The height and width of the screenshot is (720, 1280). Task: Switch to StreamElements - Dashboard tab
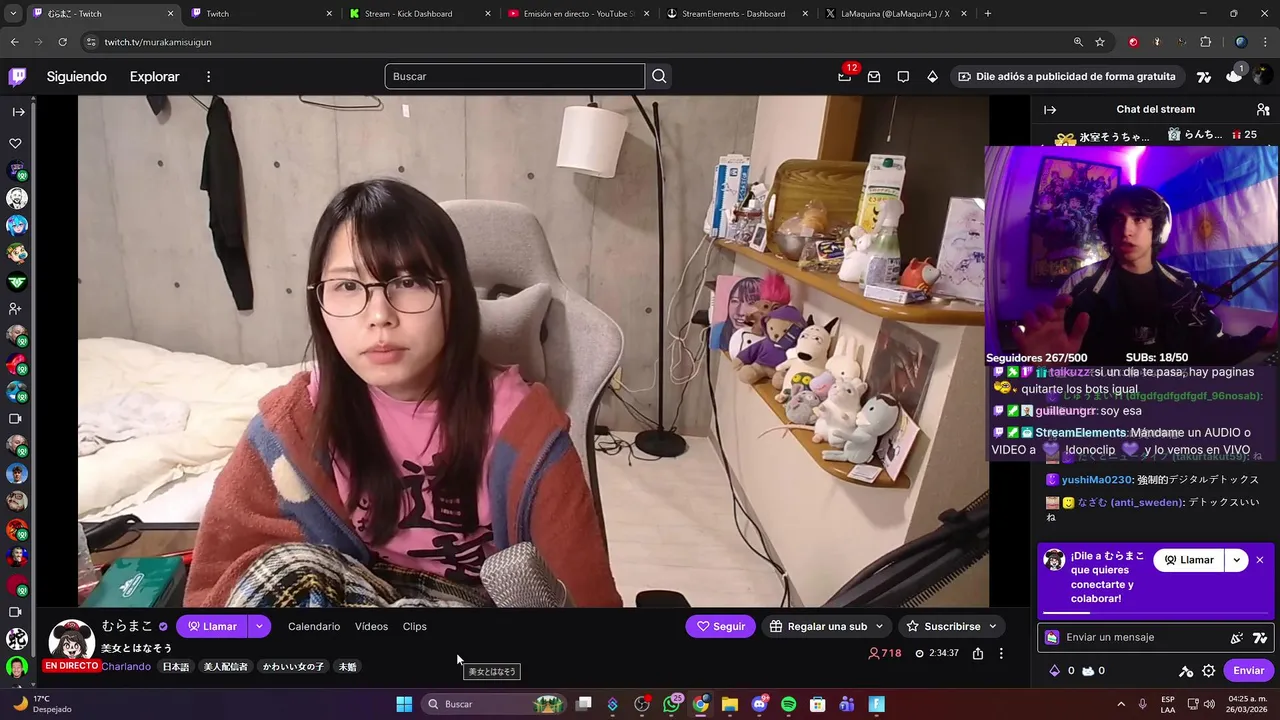pyautogui.click(x=735, y=14)
